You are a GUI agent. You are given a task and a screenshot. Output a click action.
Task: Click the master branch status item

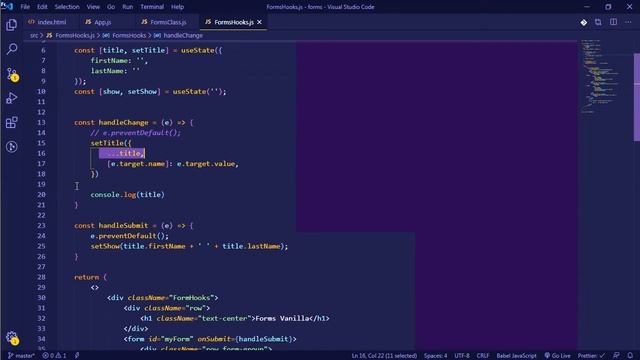(x=21, y=356)
